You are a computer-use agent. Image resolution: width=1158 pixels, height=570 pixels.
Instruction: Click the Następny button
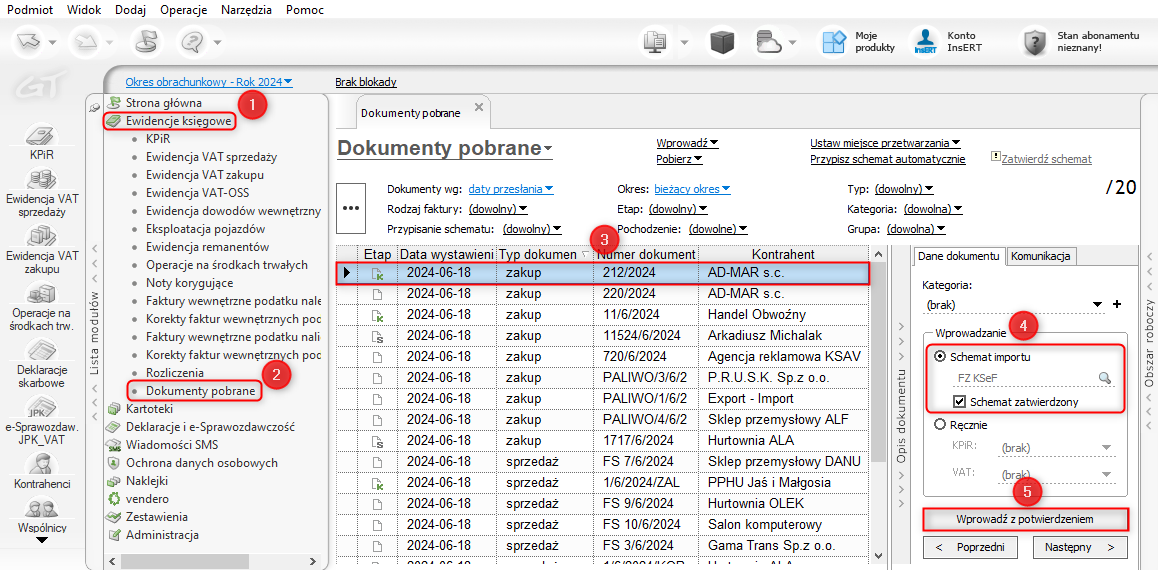1079,548
